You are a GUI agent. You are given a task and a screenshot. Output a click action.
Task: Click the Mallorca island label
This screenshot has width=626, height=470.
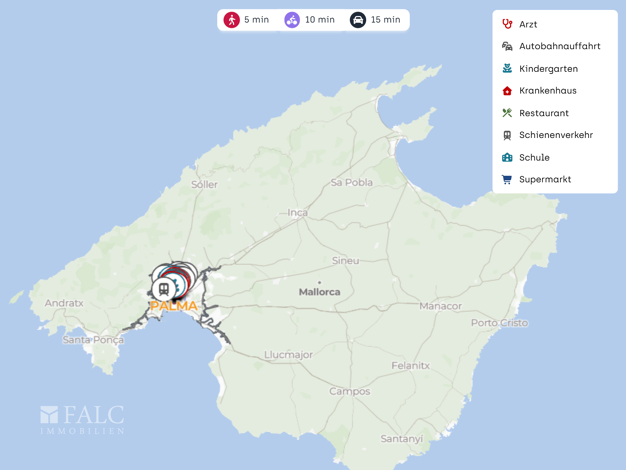click(x=319, y=292)
